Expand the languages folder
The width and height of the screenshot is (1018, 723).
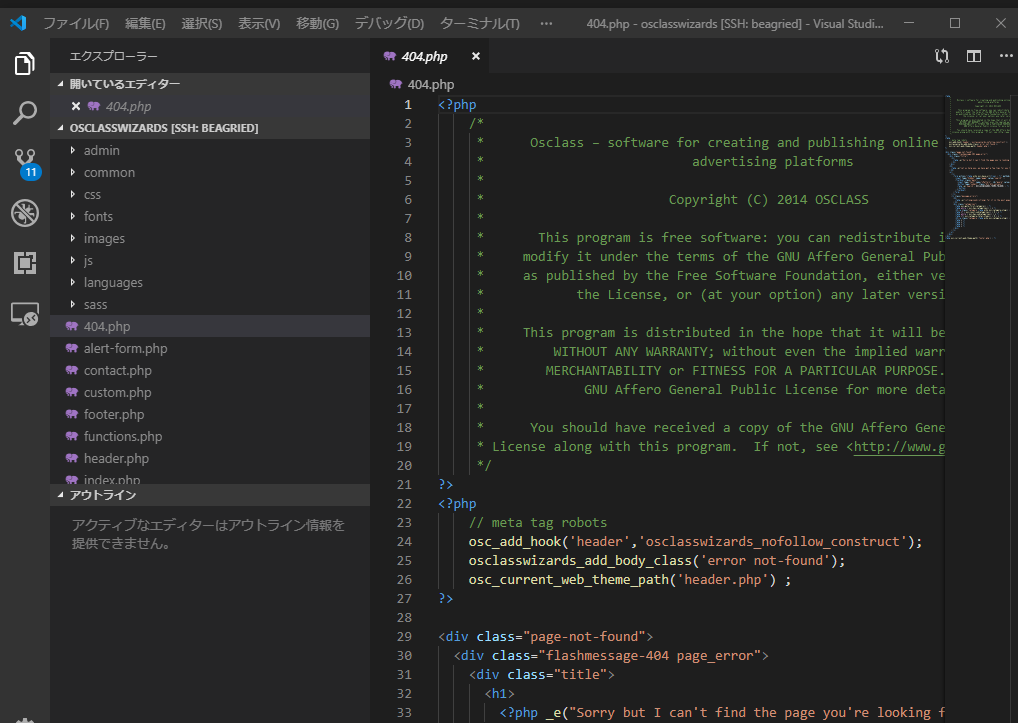pyautogui.click(x=73, y=283)
